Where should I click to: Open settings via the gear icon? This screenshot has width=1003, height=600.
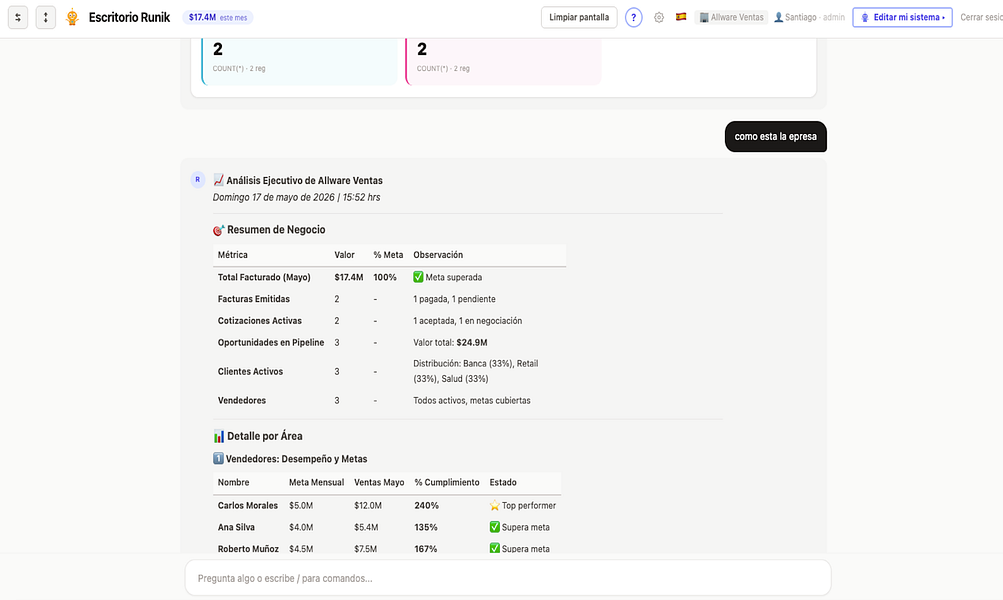point(659,17)
